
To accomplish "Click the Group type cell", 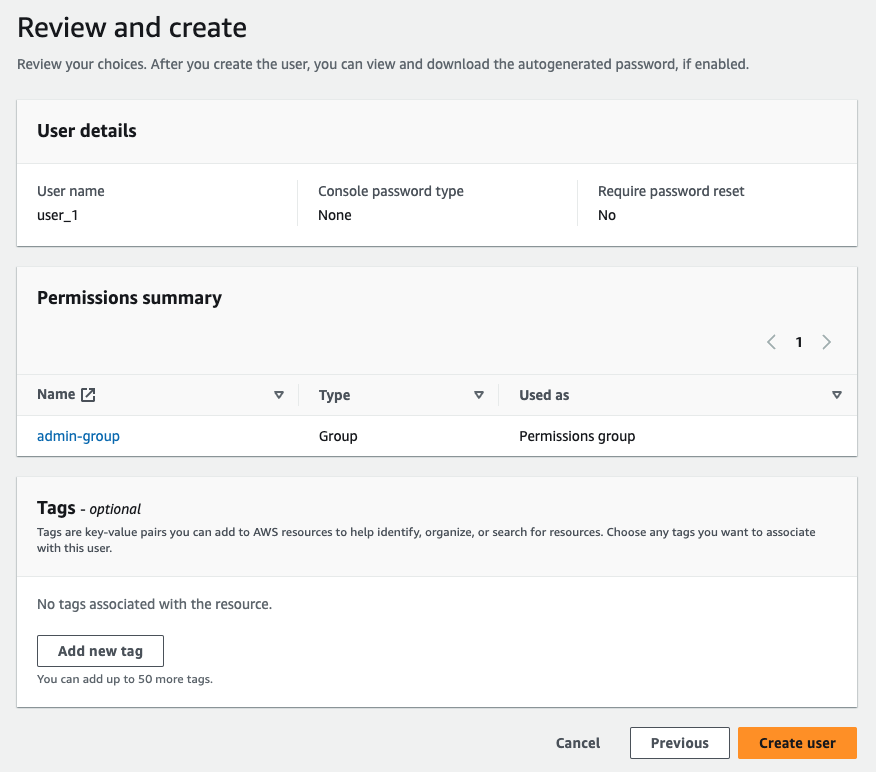I will [x=338, y=436].
